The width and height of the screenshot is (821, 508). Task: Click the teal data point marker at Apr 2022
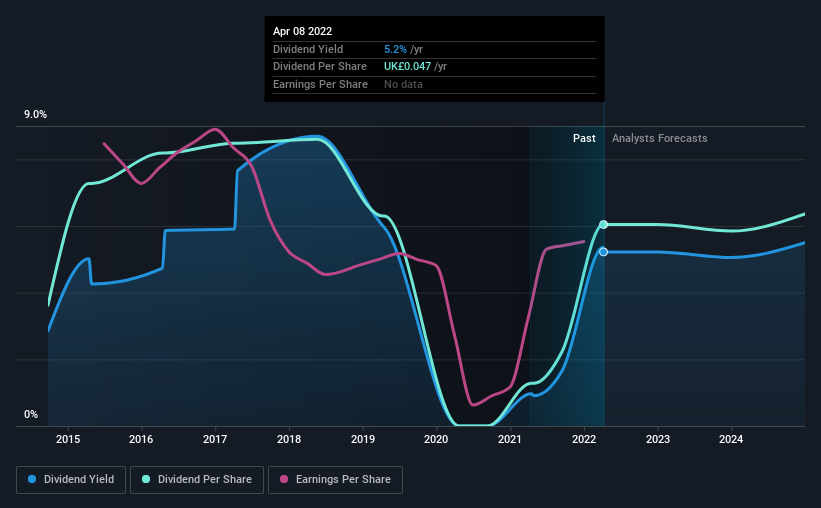[603, 225]
